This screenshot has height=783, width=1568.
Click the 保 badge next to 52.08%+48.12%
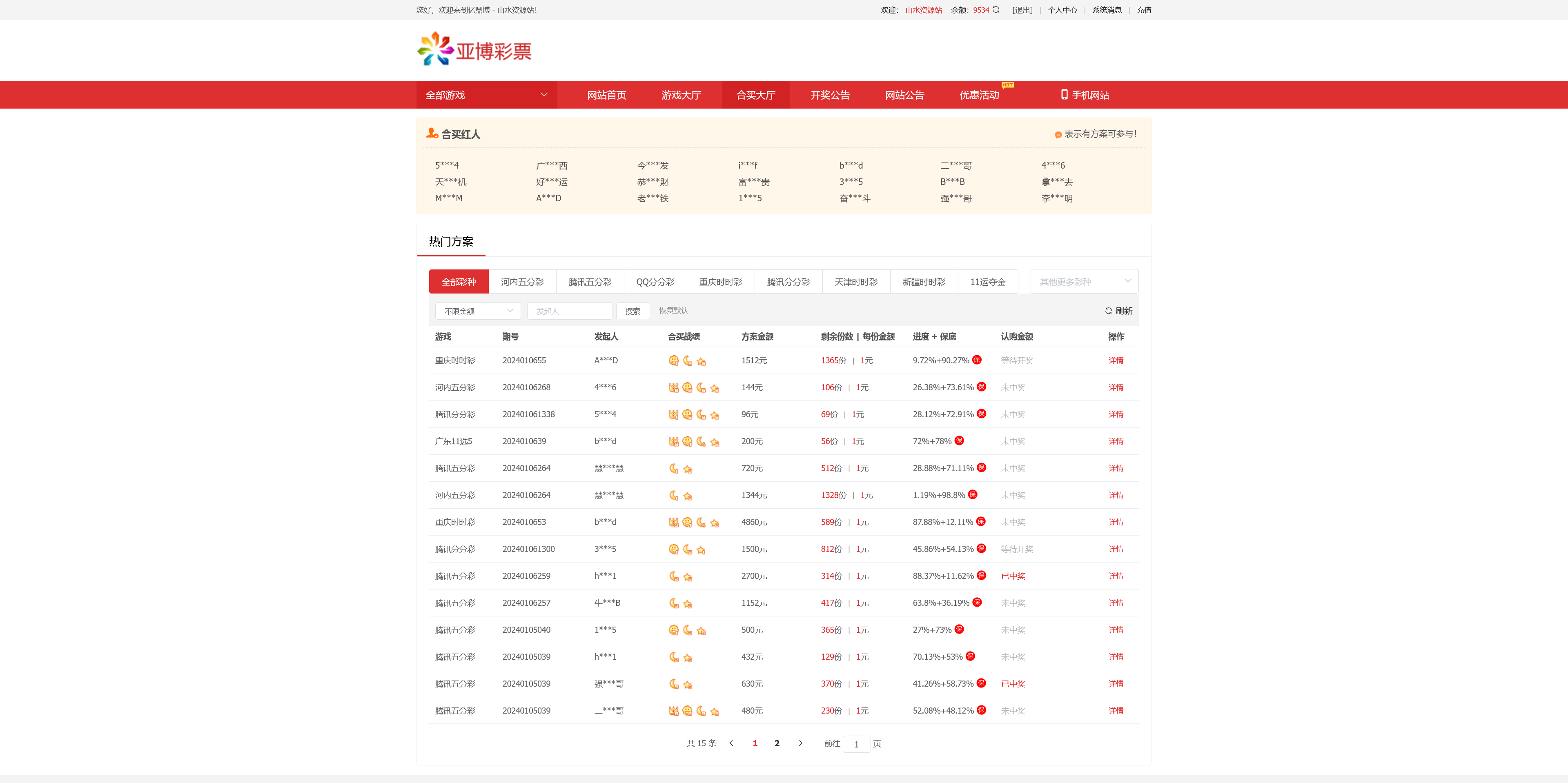click(x=981, y=710)
